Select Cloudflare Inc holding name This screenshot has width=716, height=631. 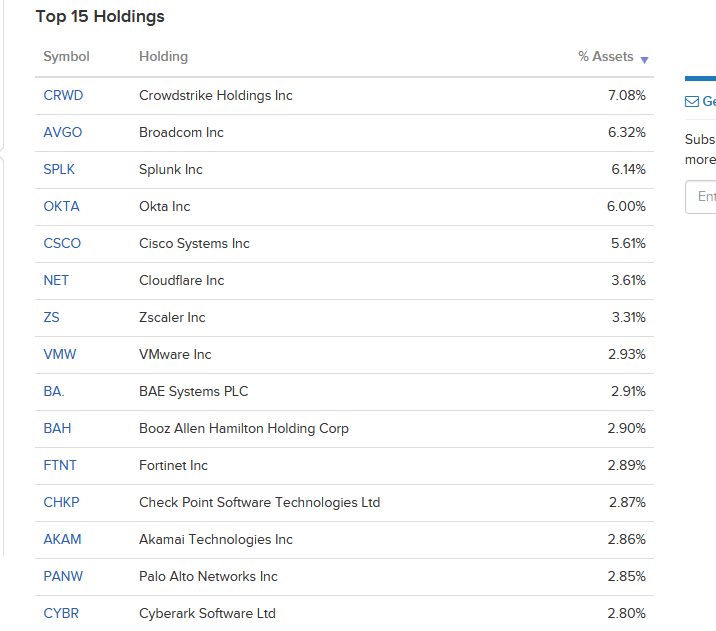pyautogui.click(x=181, y=280)
